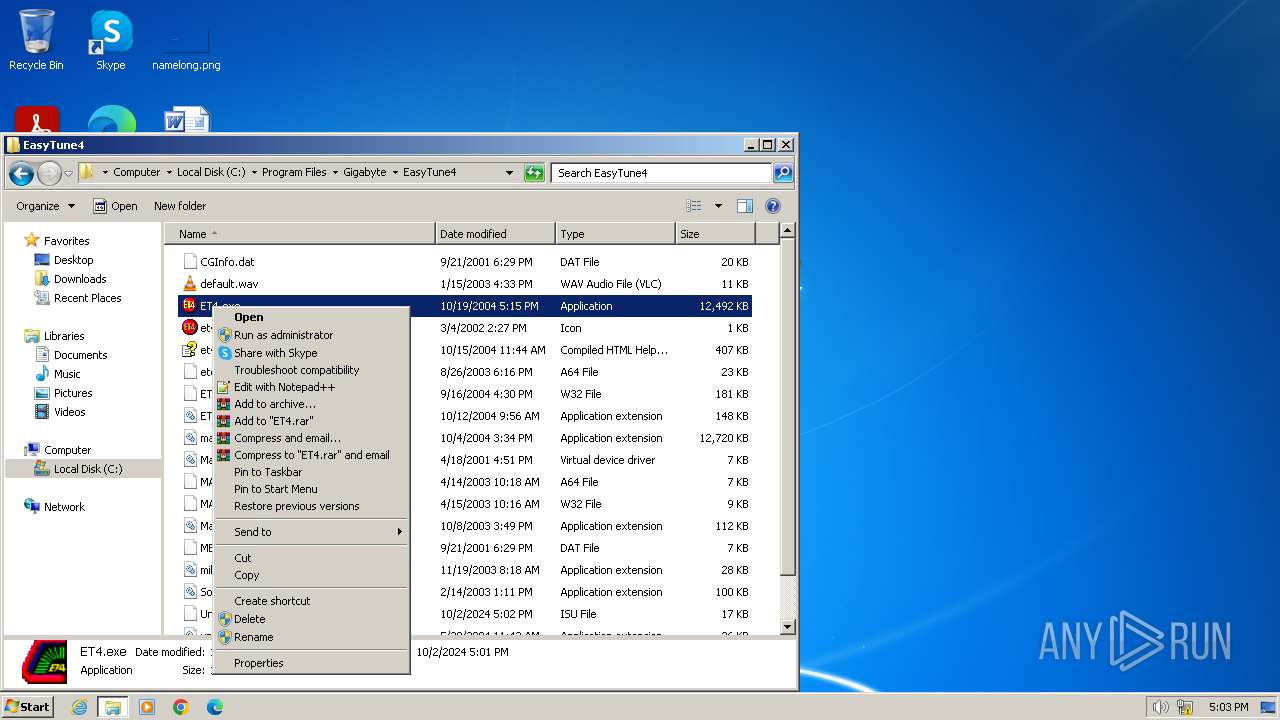Launch Edge from the taskbar

point(214,707)
